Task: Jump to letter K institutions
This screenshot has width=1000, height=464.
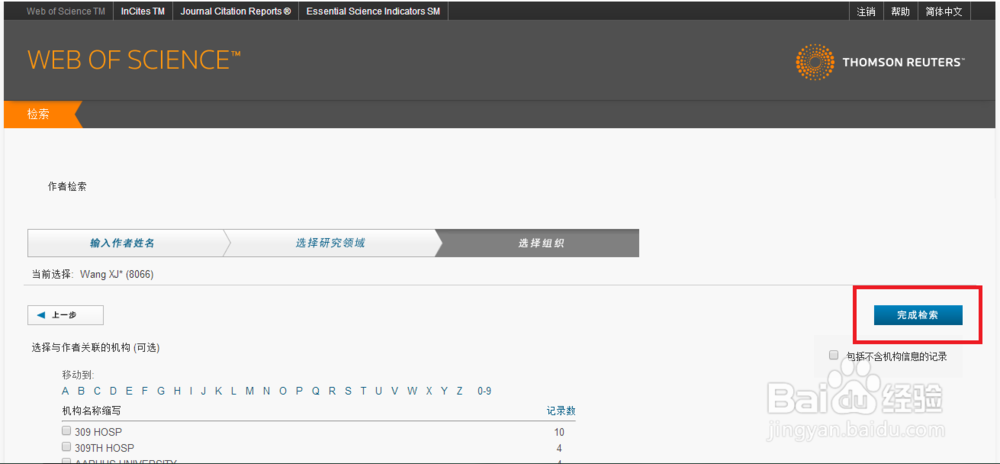Action: 218,391
